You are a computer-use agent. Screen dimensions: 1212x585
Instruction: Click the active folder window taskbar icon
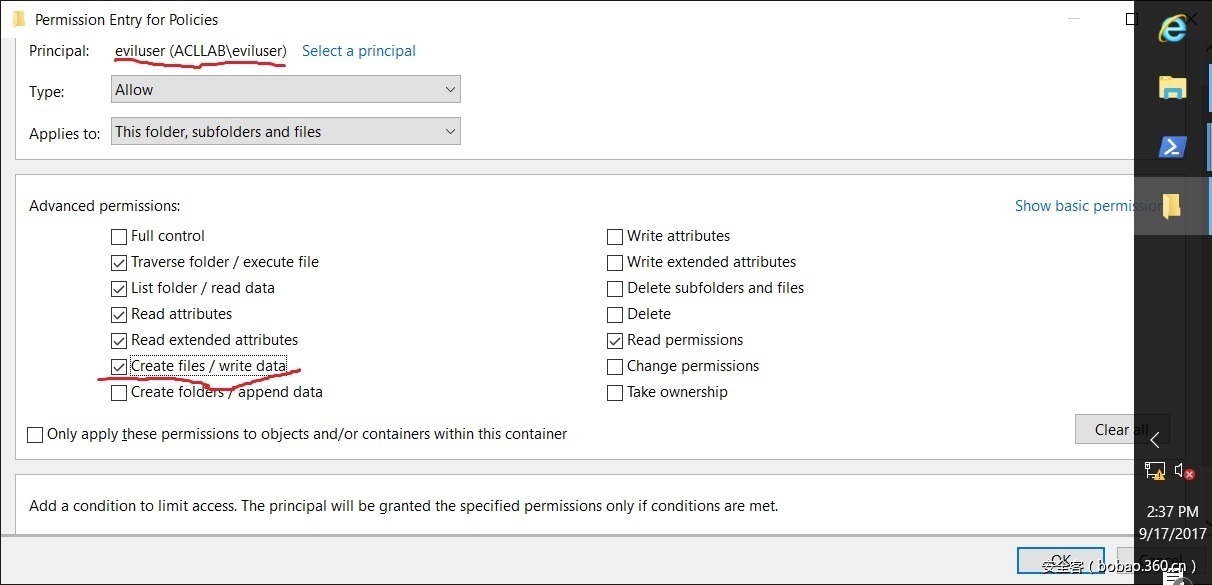pos(1172,206)
